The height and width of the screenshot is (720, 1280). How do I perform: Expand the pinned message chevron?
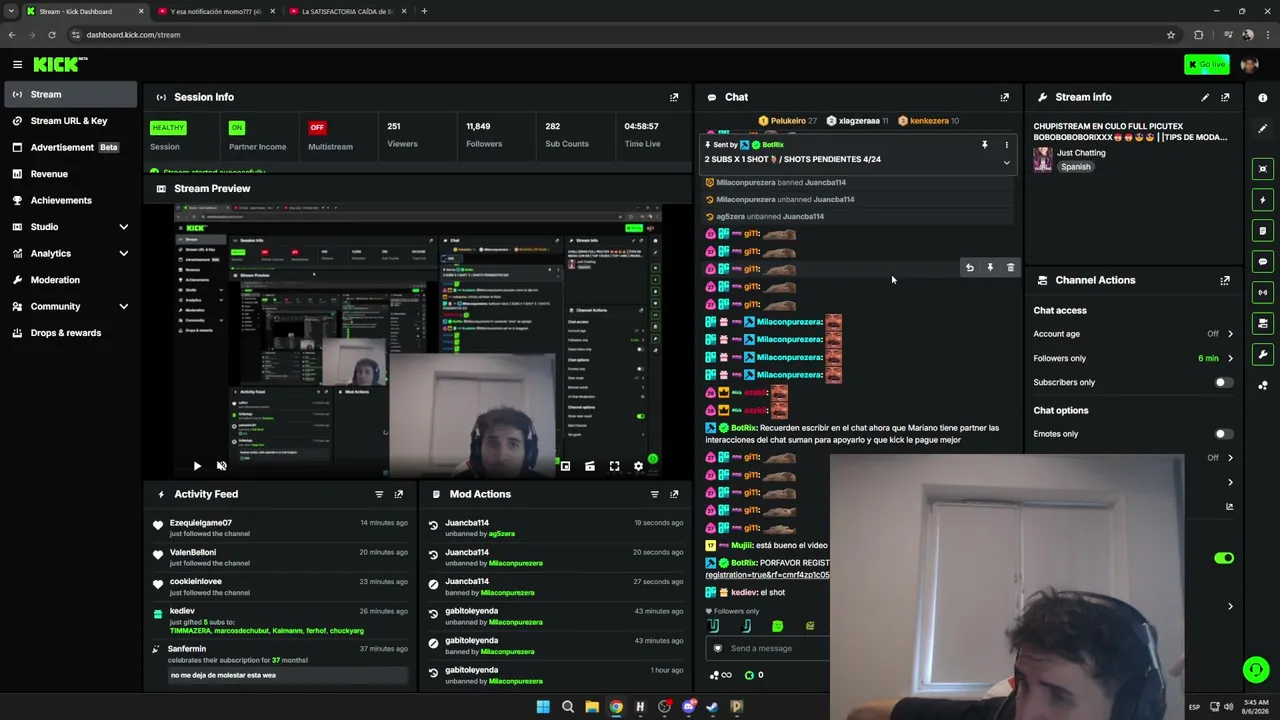coord(1006,163)
